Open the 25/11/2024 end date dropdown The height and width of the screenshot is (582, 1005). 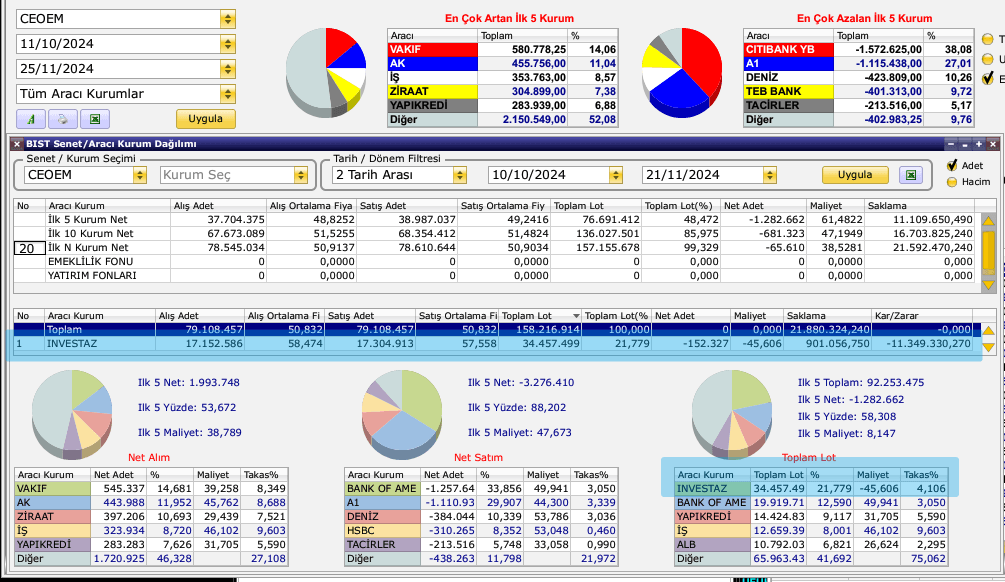[228, 69]
